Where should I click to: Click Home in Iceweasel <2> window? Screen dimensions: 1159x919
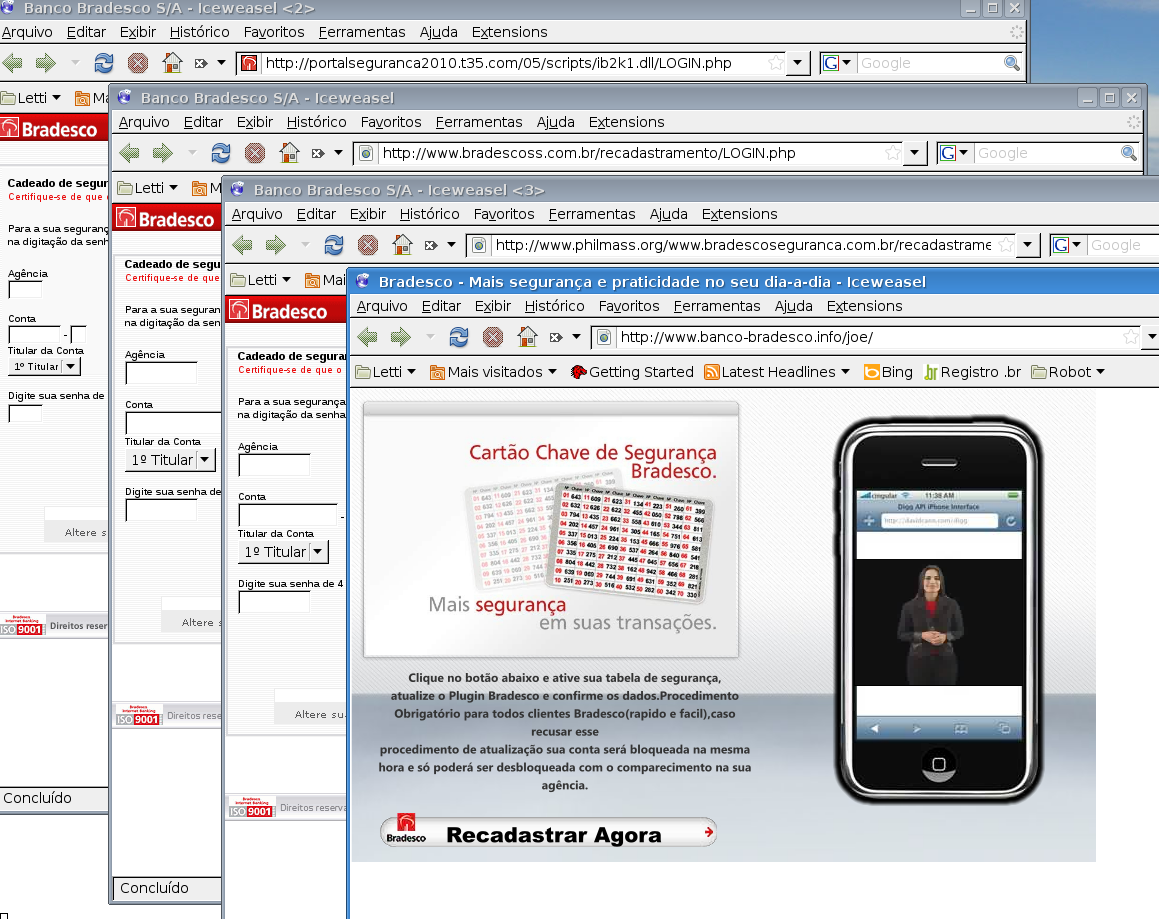tap(172, 63)
